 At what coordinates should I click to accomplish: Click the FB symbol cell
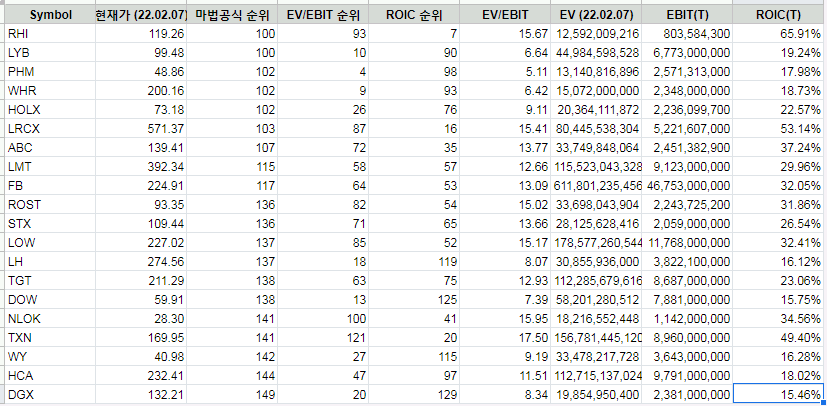[50, 186]
